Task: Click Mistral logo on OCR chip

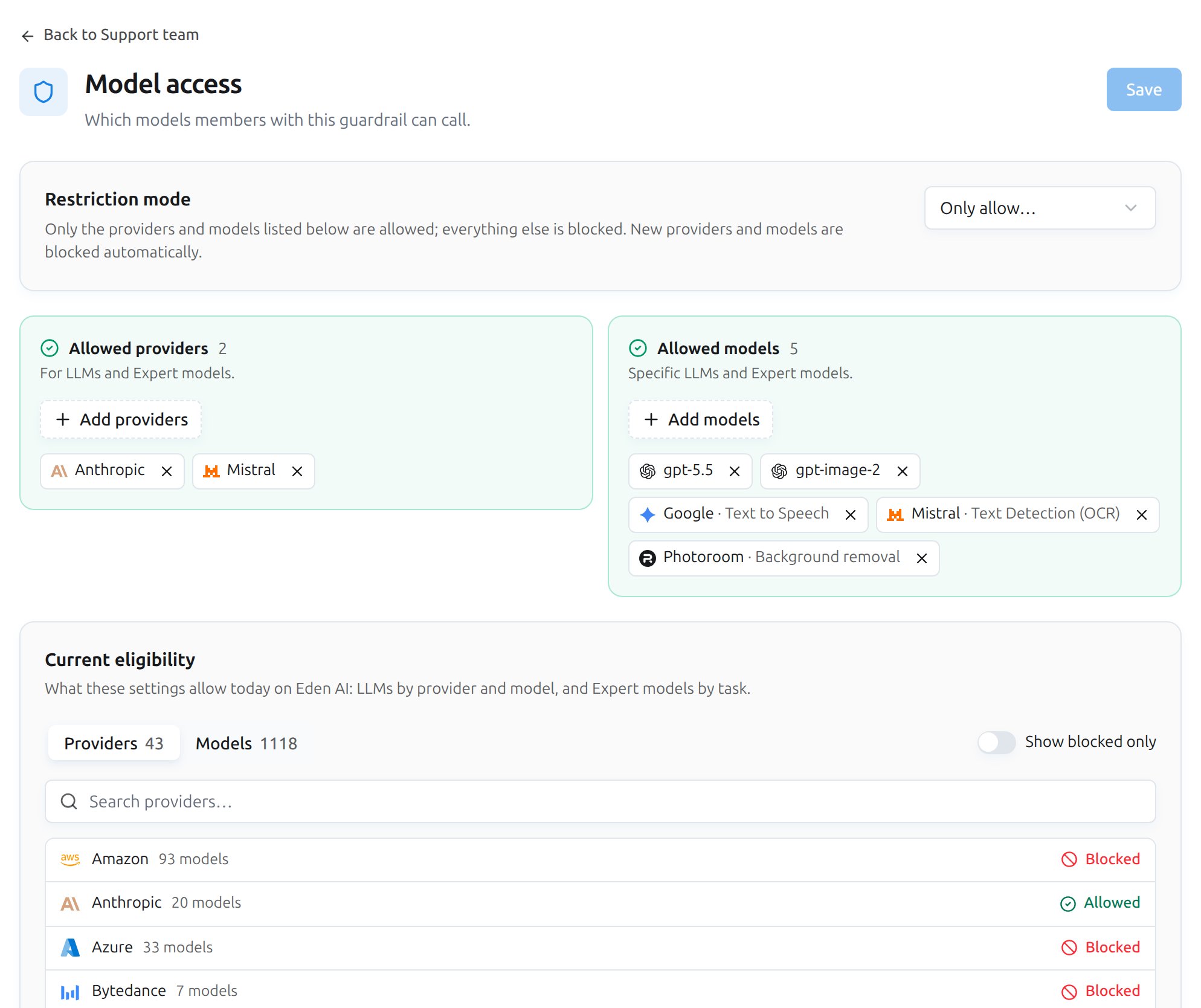Action: (895, 515)
